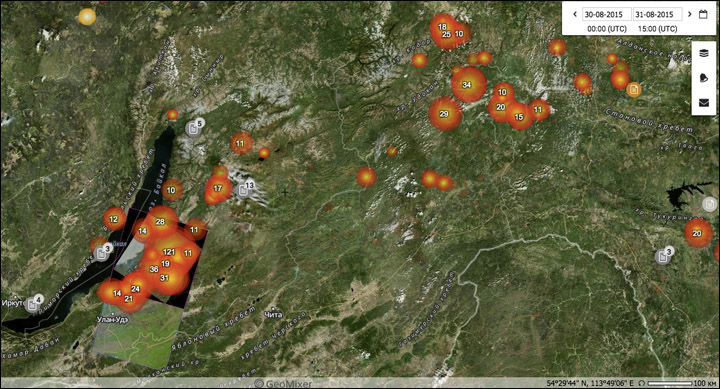Edit end date field 31-08-2015

pyautogui.click(x=657, y=14)
